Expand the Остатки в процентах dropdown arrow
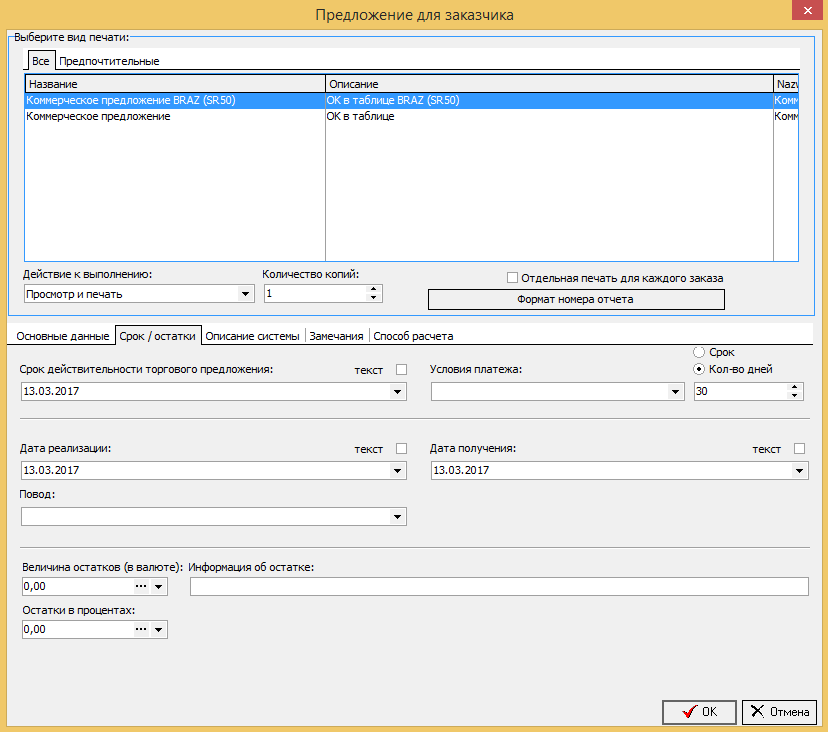 pyautogui.click(x=158, y=630)
